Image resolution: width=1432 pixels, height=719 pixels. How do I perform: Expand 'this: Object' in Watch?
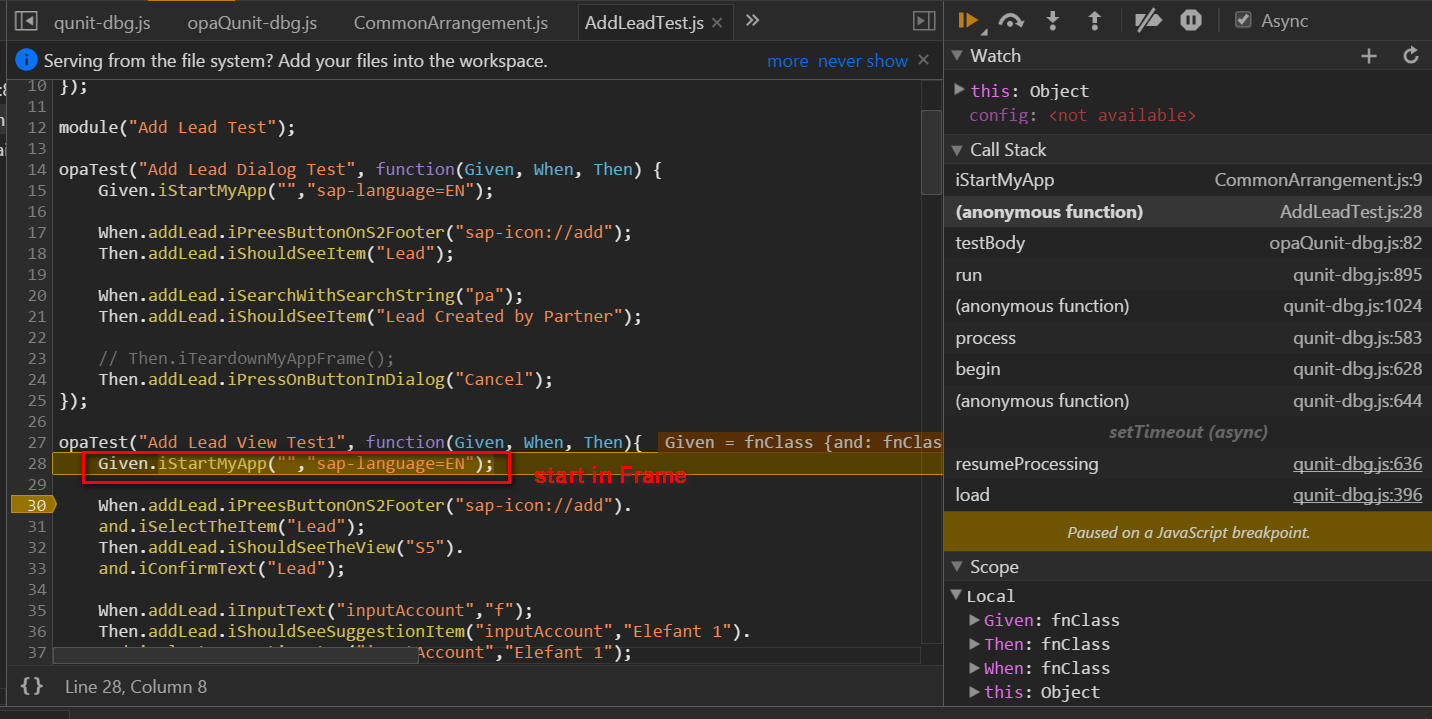(959, 90)
